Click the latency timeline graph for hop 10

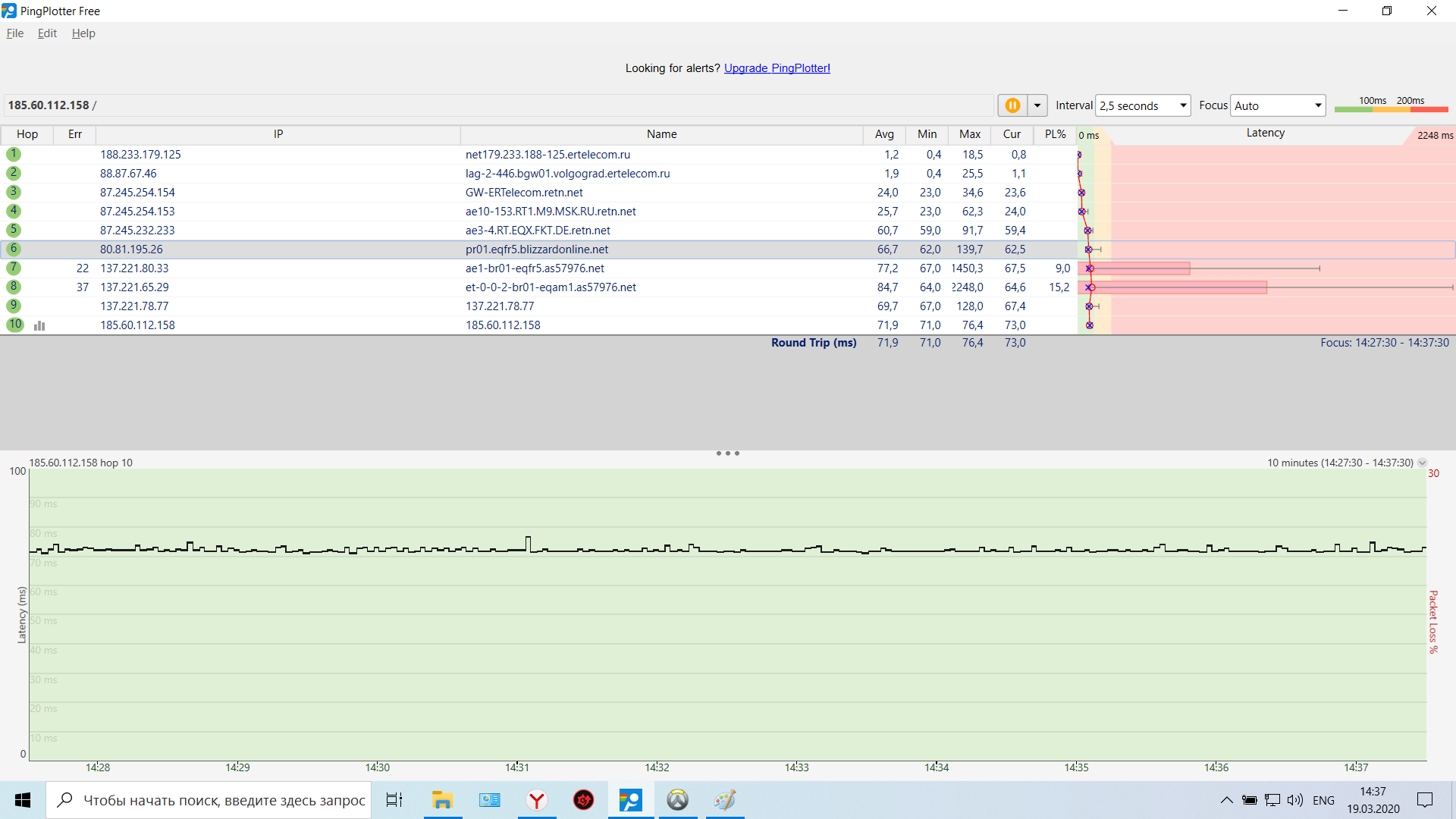pyautogui.click(x=728, y=614)
